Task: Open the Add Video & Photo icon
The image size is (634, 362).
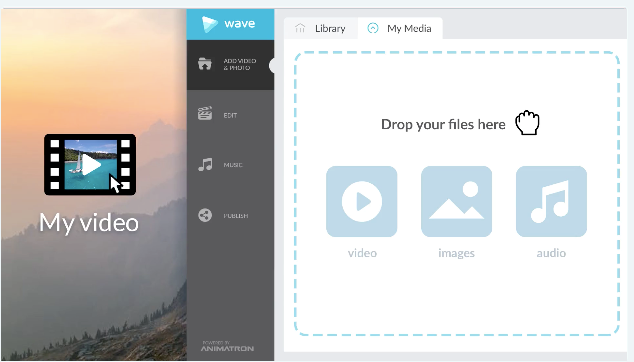Action: coord(205,64)
